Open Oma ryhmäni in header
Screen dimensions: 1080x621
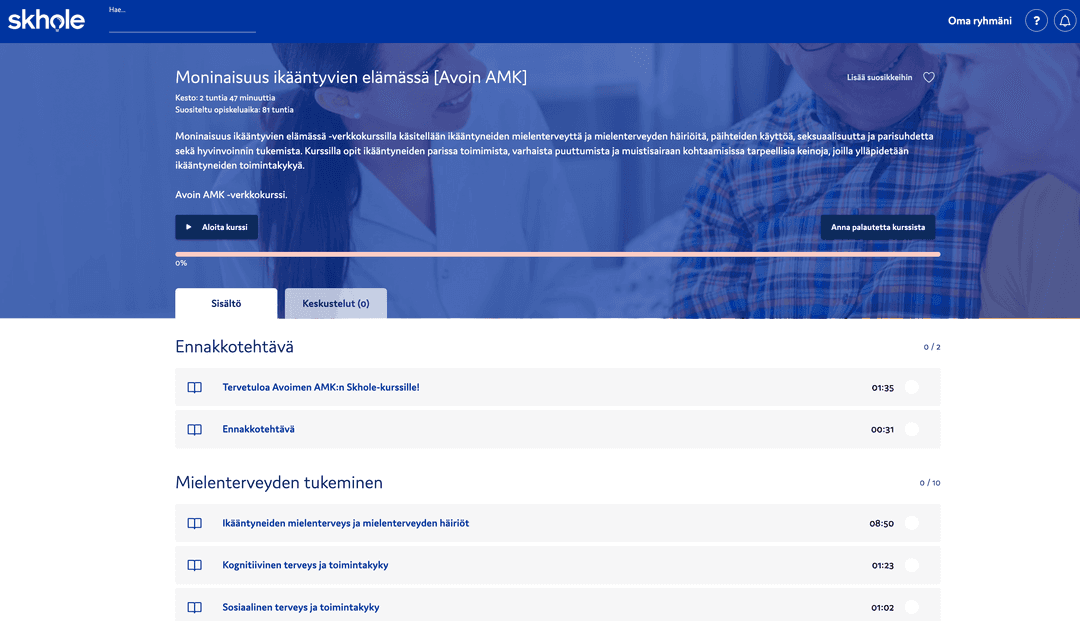[979, 21]
